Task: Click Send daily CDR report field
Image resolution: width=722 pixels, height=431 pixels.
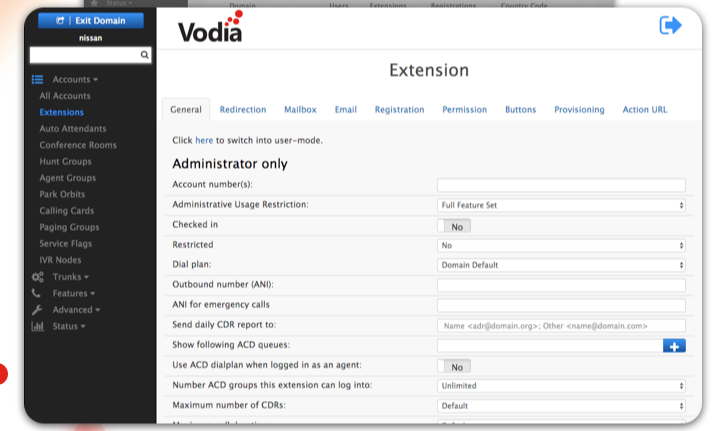Action: 561,326
